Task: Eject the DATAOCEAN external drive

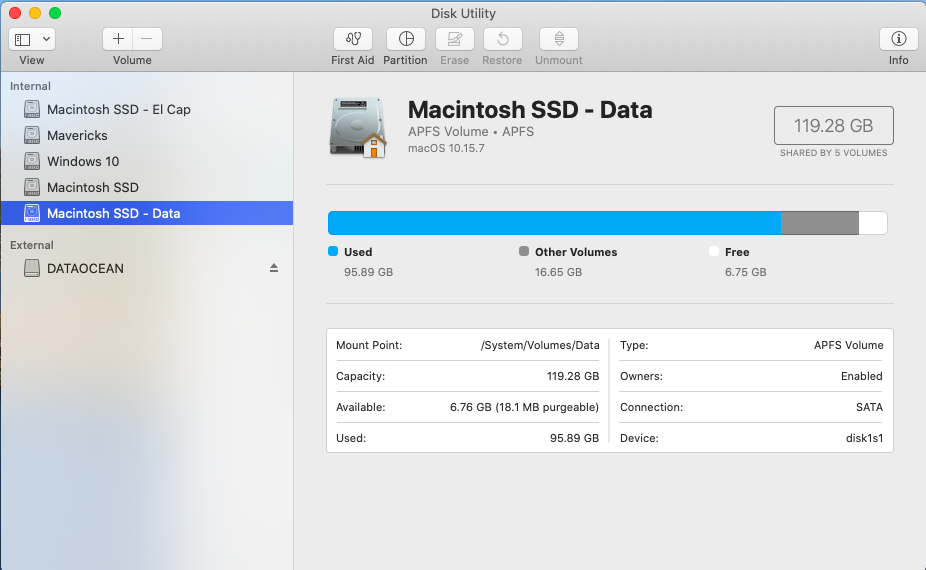Action: (274, 268)
